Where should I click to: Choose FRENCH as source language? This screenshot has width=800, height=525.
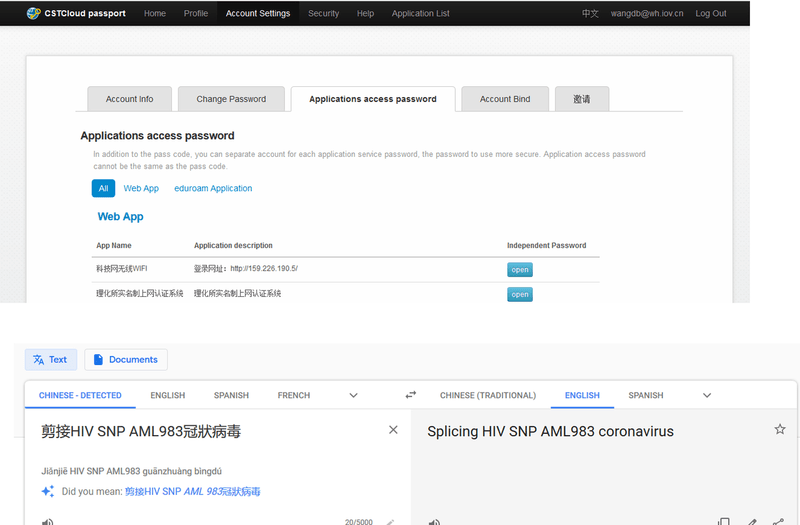[293, 395]
